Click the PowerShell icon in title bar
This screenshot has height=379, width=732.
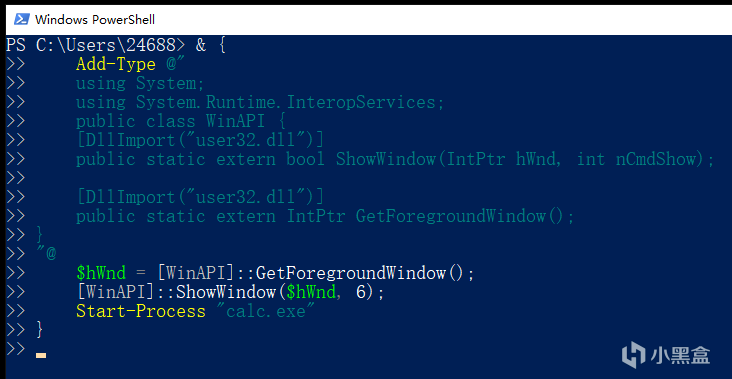point(21,20)
